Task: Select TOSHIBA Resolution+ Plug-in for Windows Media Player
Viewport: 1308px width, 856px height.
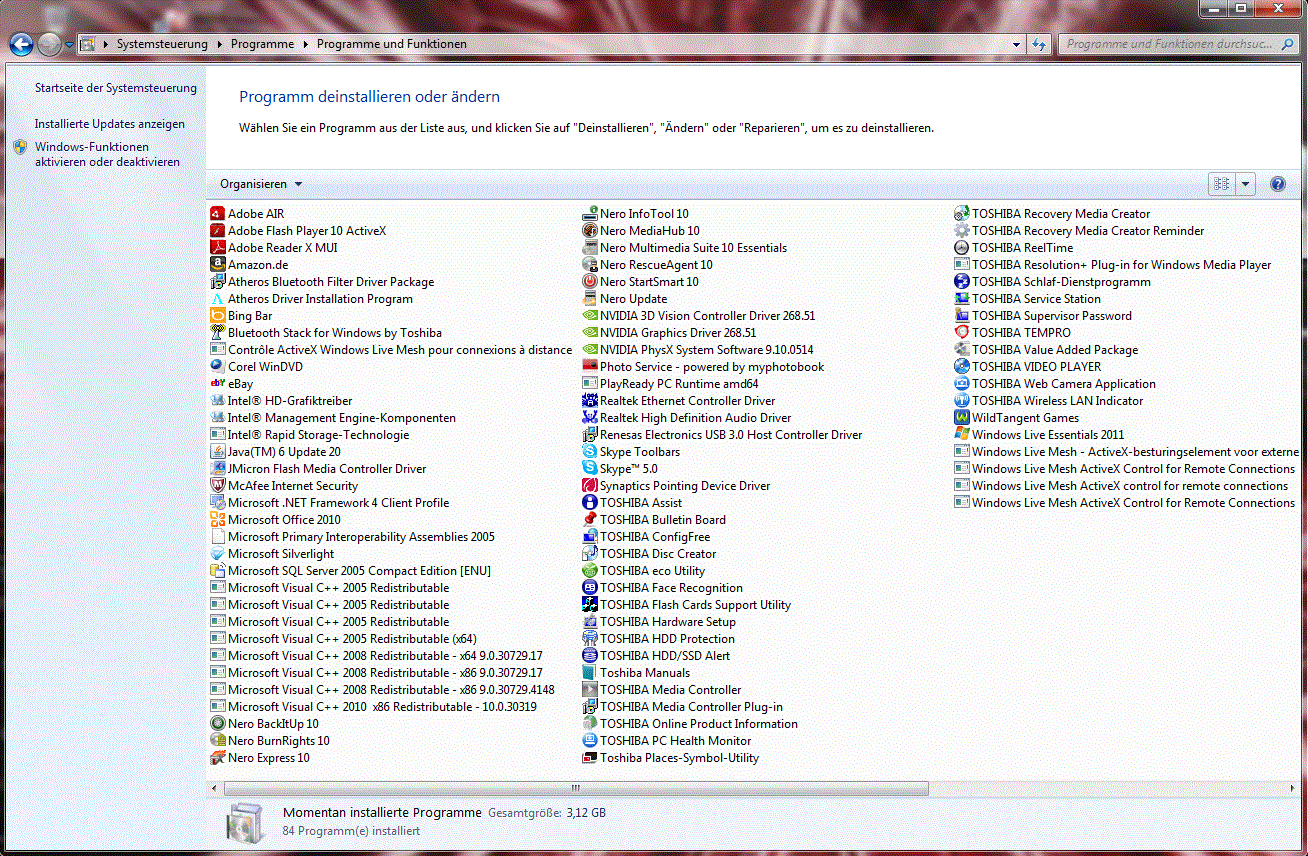Action: [x=1114, y=265]
